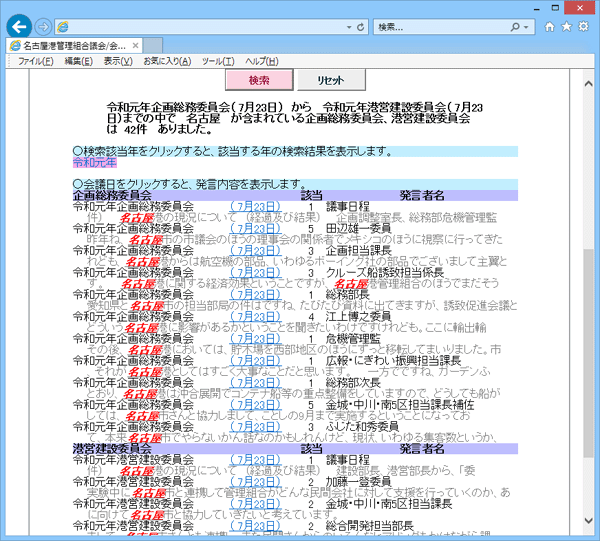The height and width of the screenshot is (541, 600).
Task: Click the 港営建設委員会 section header
Action: coord(112,449)
